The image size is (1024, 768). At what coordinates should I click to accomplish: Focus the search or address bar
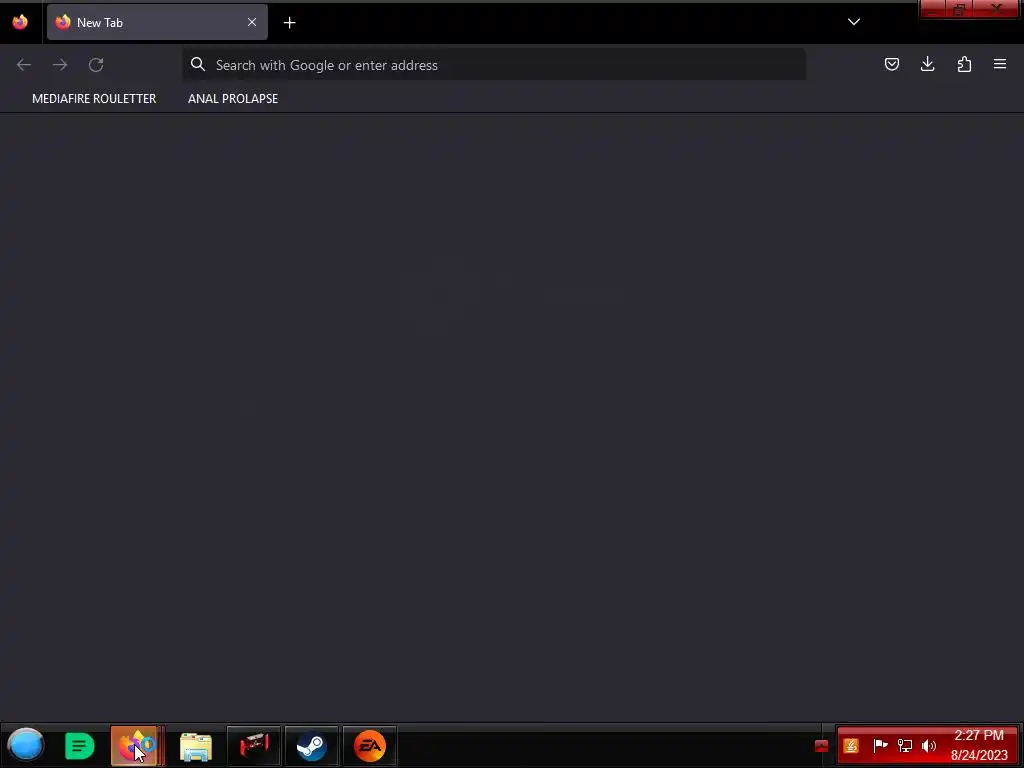(494, 65)
